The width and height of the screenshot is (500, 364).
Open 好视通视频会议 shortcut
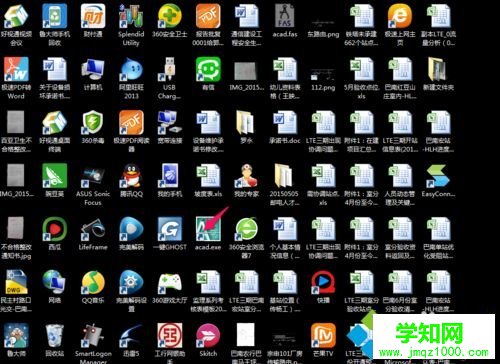[x=16, y=16]
